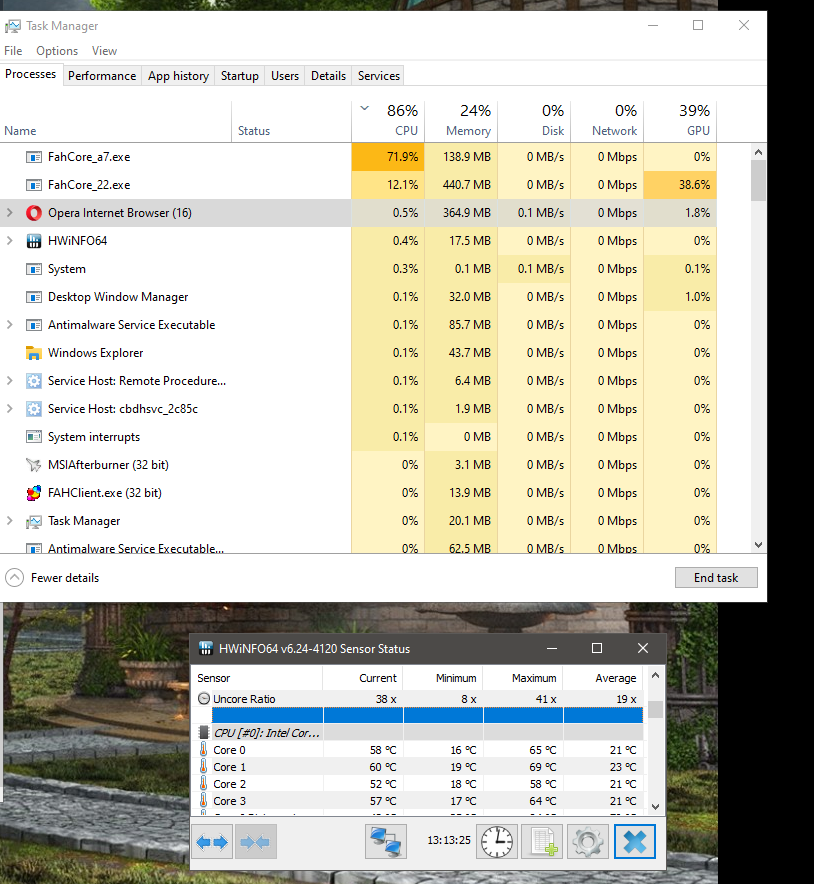Collapse view with Fewer details arrow

(x=15, y=578)
